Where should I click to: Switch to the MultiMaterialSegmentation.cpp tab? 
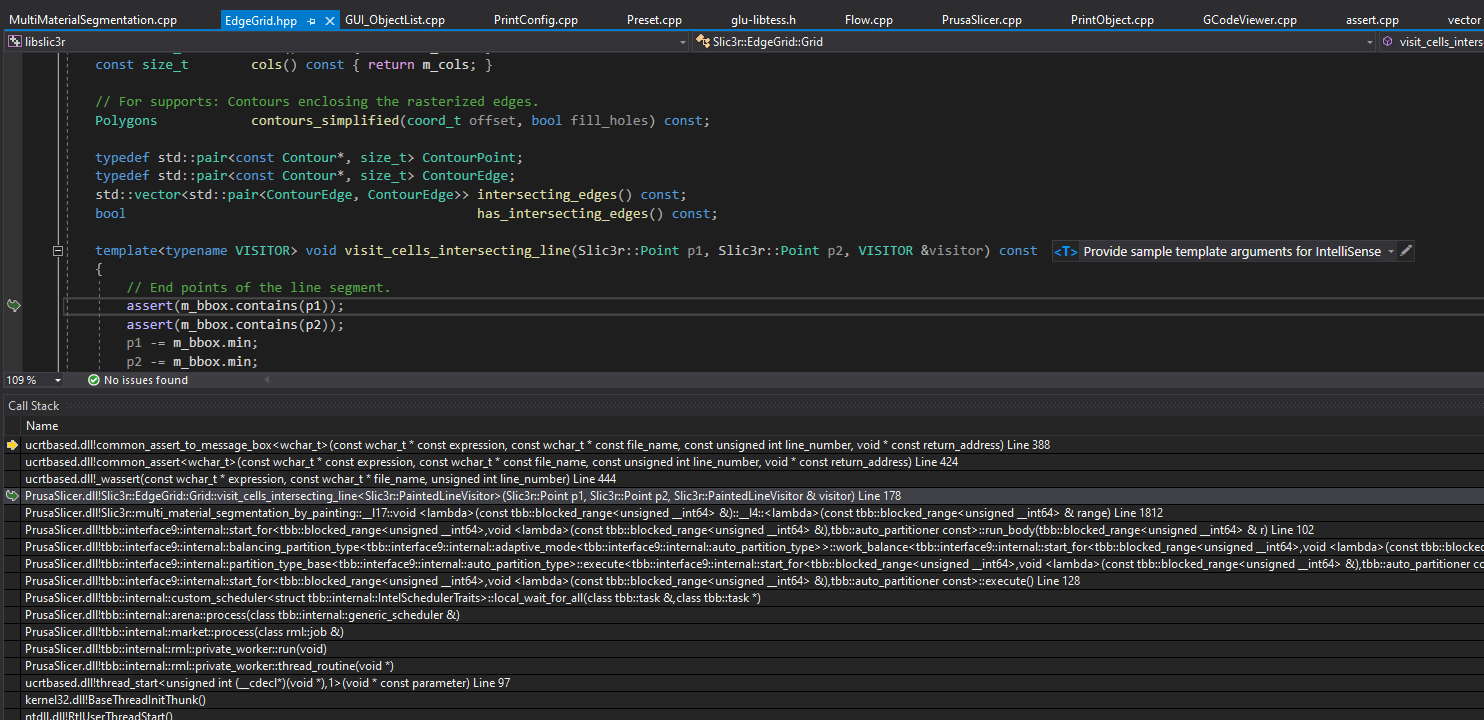click(93, 20)
